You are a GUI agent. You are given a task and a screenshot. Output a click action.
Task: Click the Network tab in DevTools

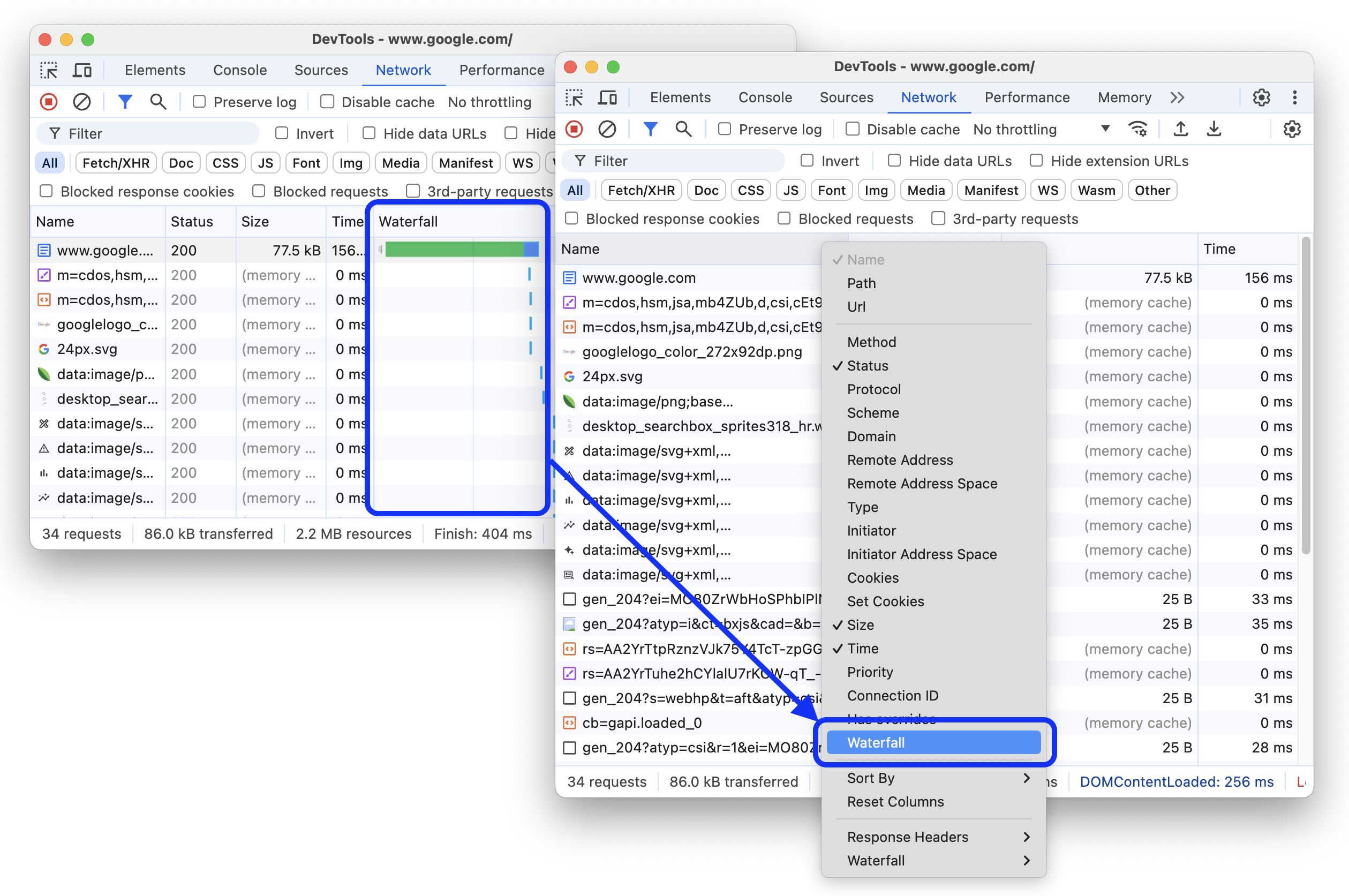pyautogui.click(x=928, y=97)
